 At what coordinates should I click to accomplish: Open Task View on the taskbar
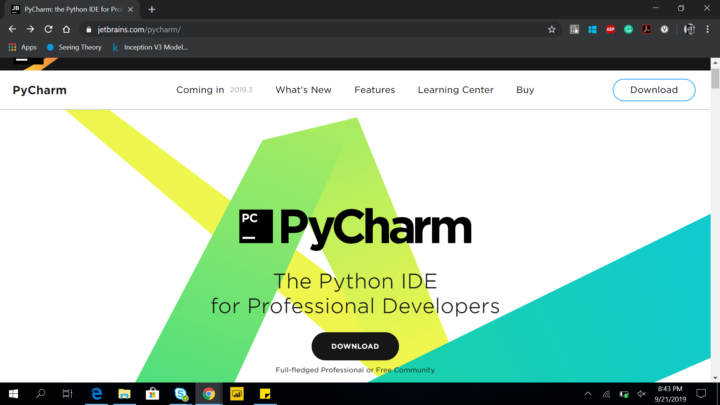coord(68,394)
